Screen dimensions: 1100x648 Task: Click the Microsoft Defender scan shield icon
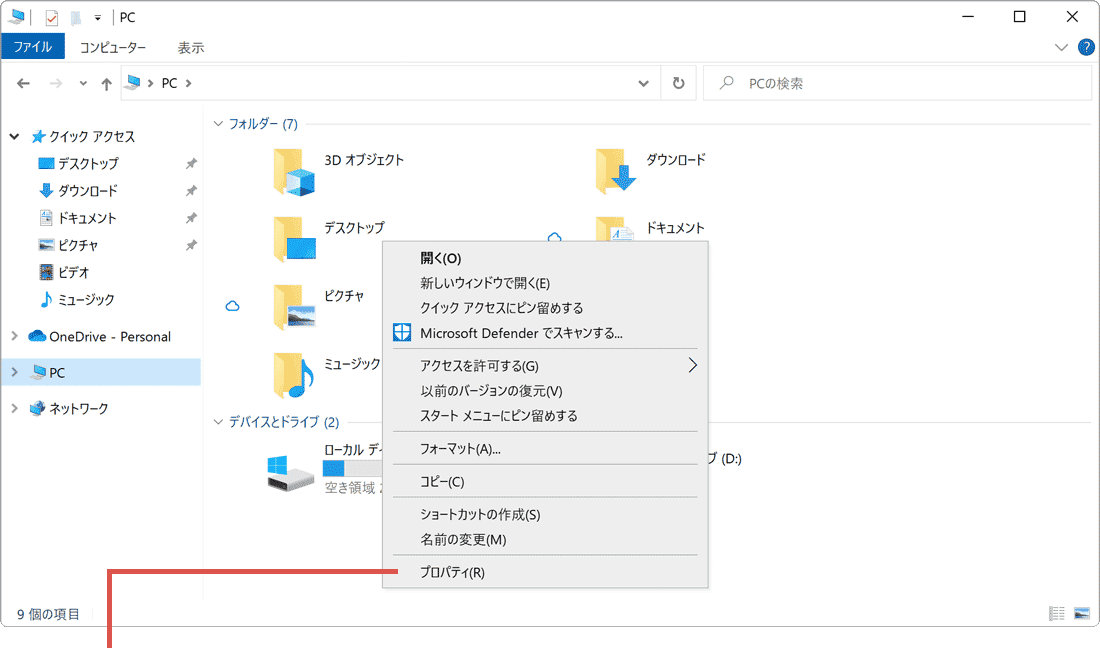point(403,333)
